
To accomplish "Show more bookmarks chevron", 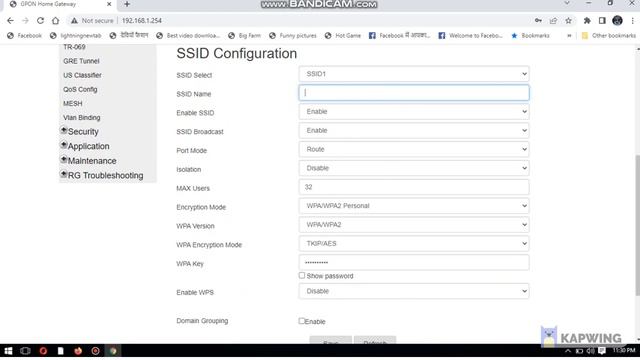I will 569,36.
